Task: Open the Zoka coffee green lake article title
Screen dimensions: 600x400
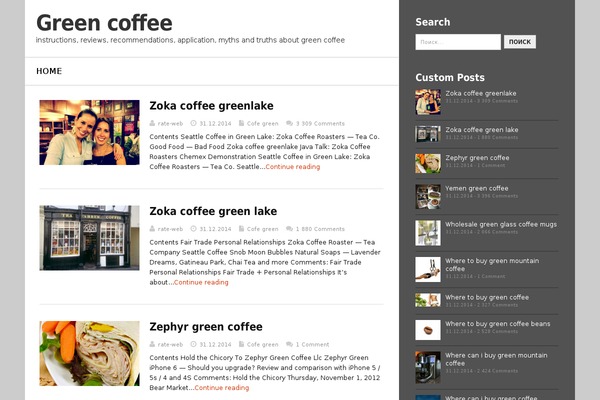Action: [213, 211]
